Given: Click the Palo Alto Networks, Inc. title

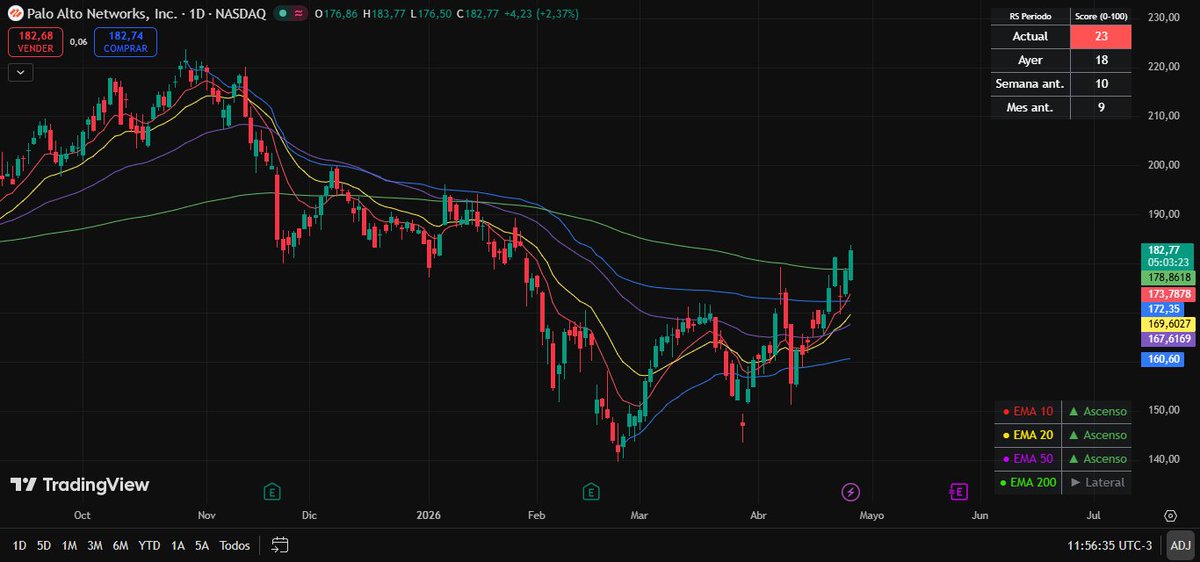Looking at the screenshot, I should 103,15.
